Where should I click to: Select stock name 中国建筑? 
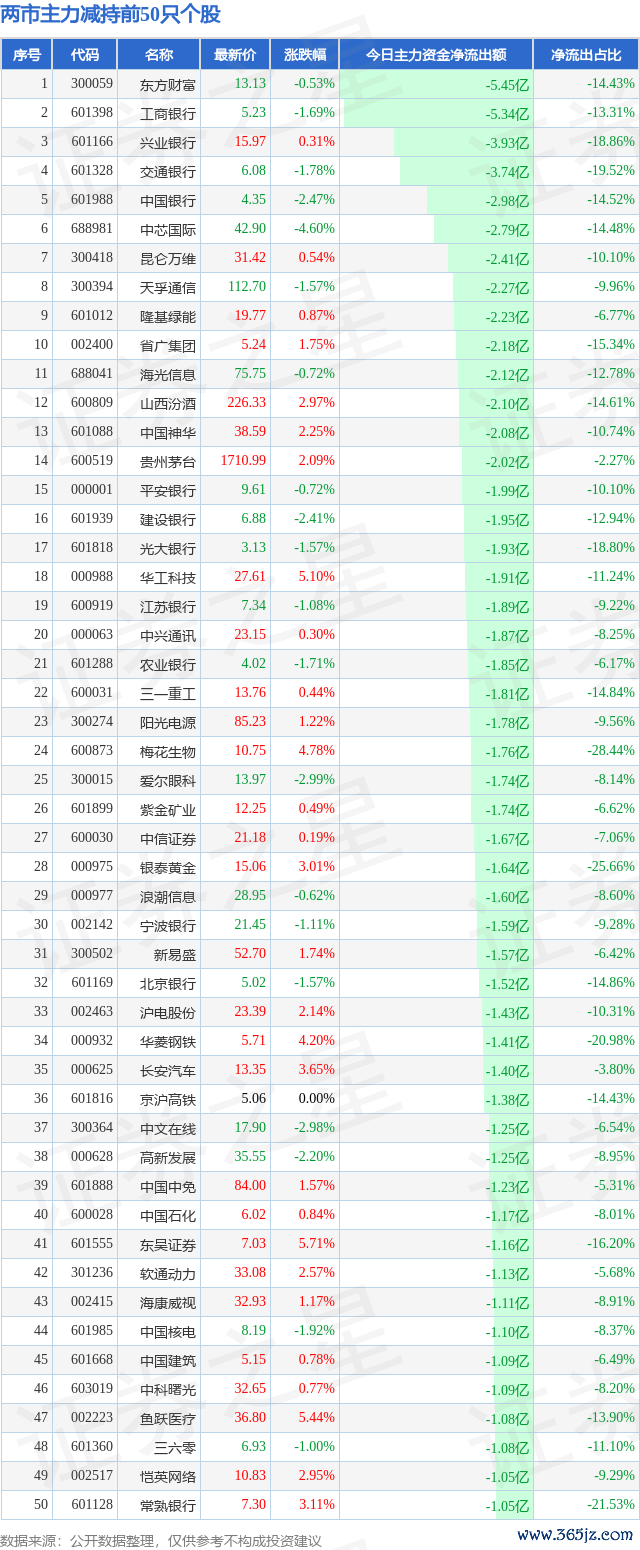168,1361
